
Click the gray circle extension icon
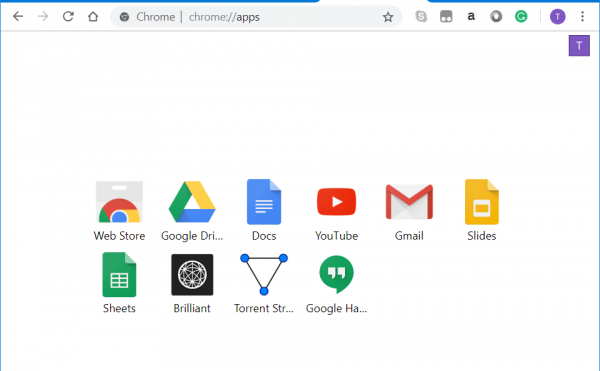coord(496,16)
